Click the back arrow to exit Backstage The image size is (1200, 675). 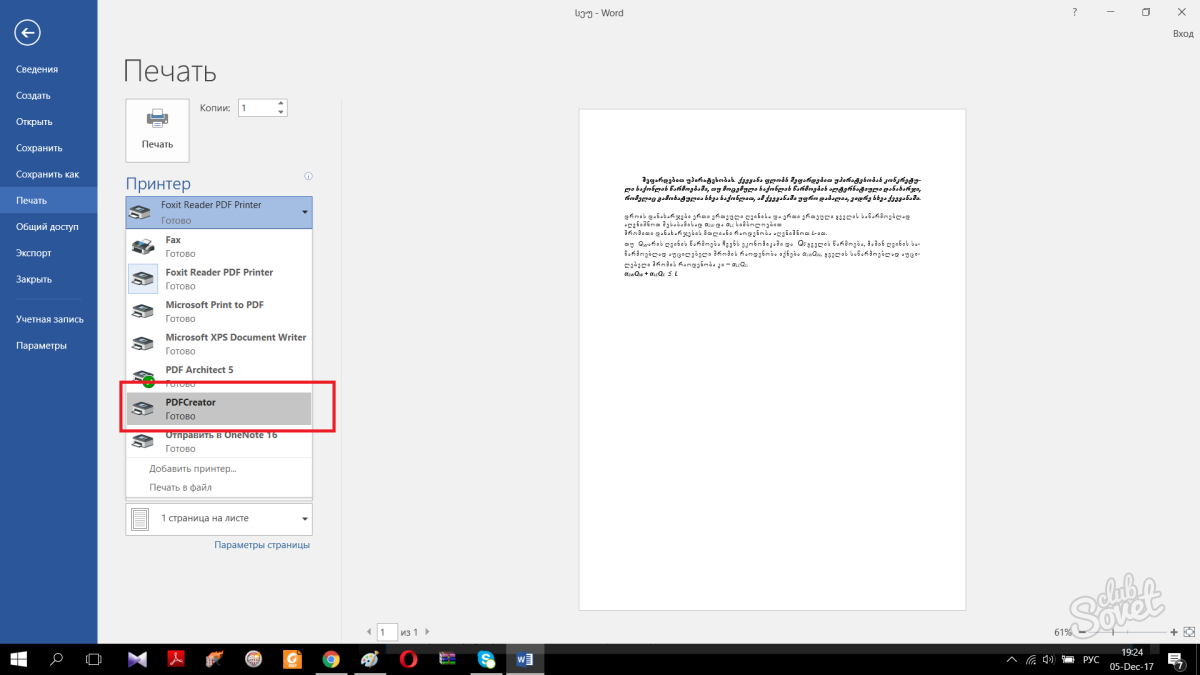click(x=27, y=33)
